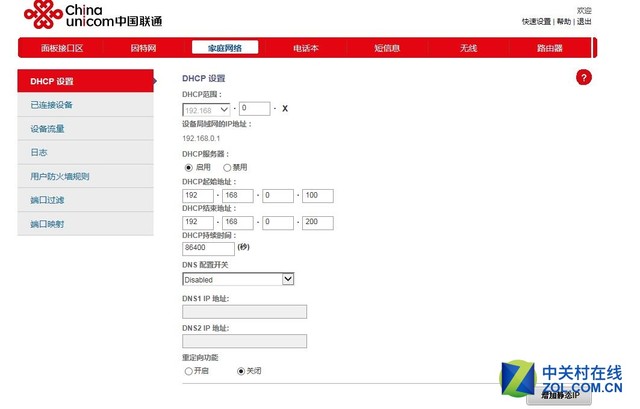Open 端口映射 in the sidebar
This screenshot has width=640, height=409.
point(85,224)
